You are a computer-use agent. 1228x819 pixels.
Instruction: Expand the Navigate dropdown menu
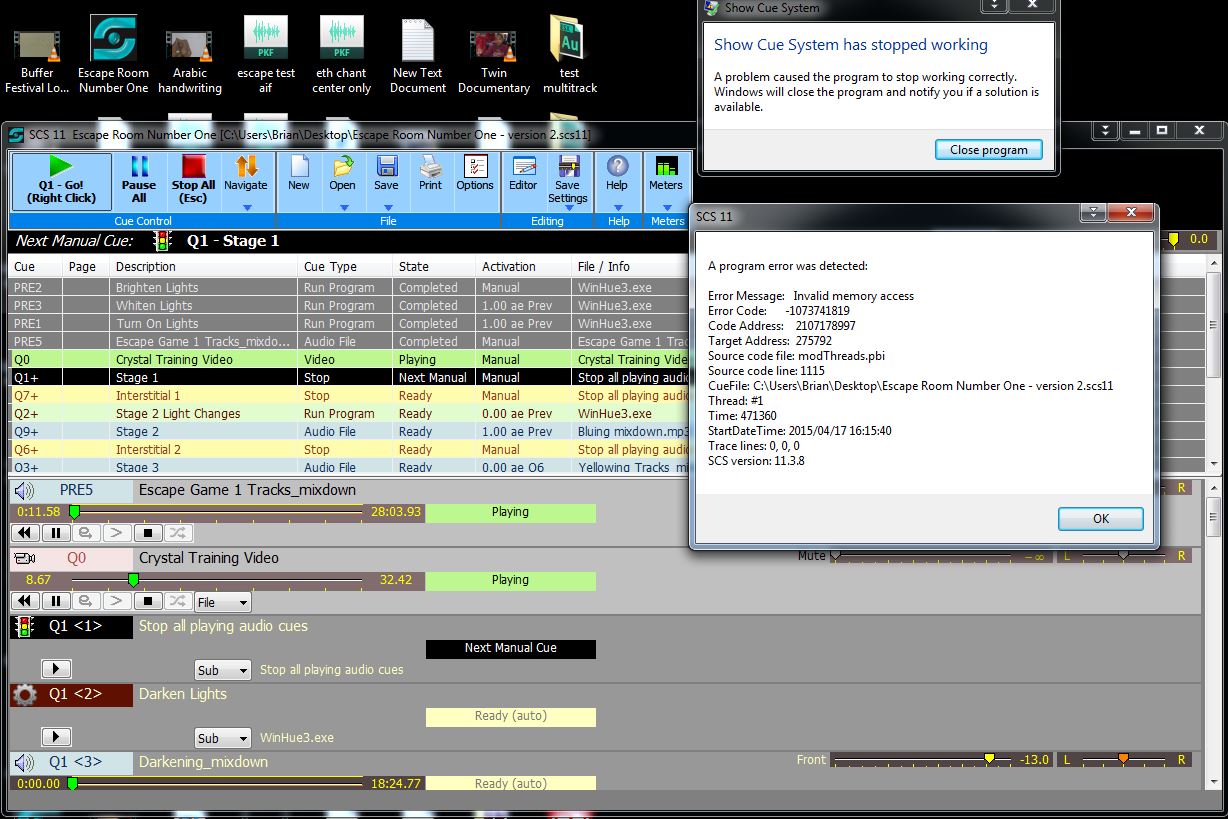246,208
